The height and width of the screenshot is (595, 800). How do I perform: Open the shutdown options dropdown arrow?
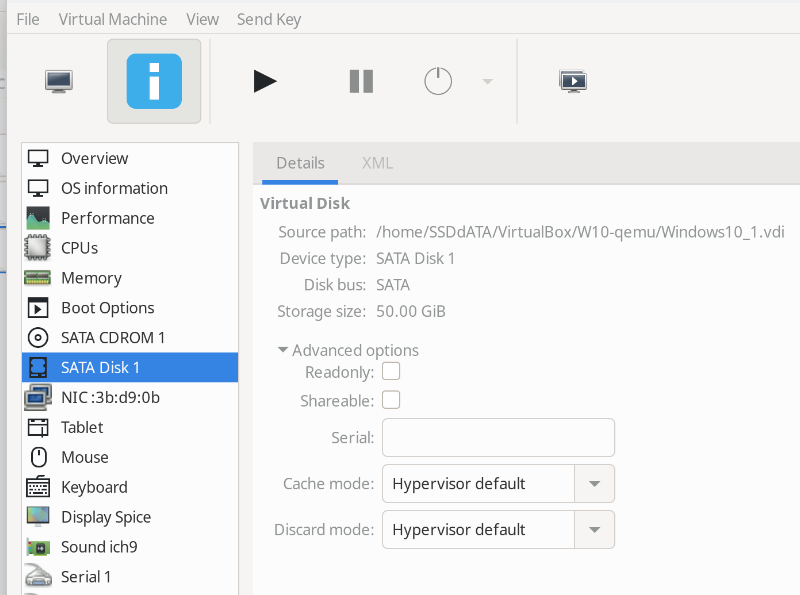487,81
